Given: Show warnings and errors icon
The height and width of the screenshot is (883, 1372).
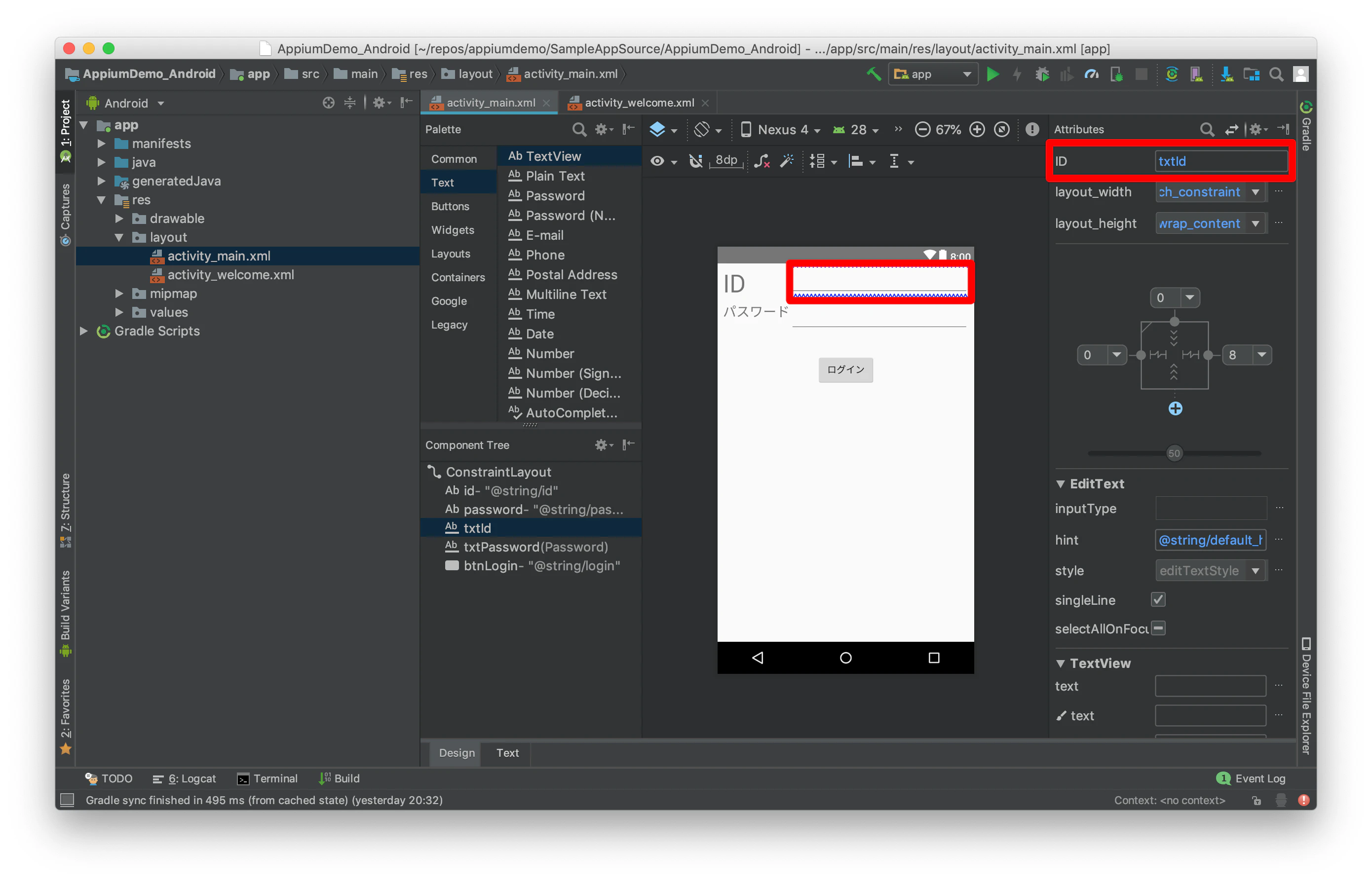Looking at the screenshot, I should click(x=1032, y=130).
